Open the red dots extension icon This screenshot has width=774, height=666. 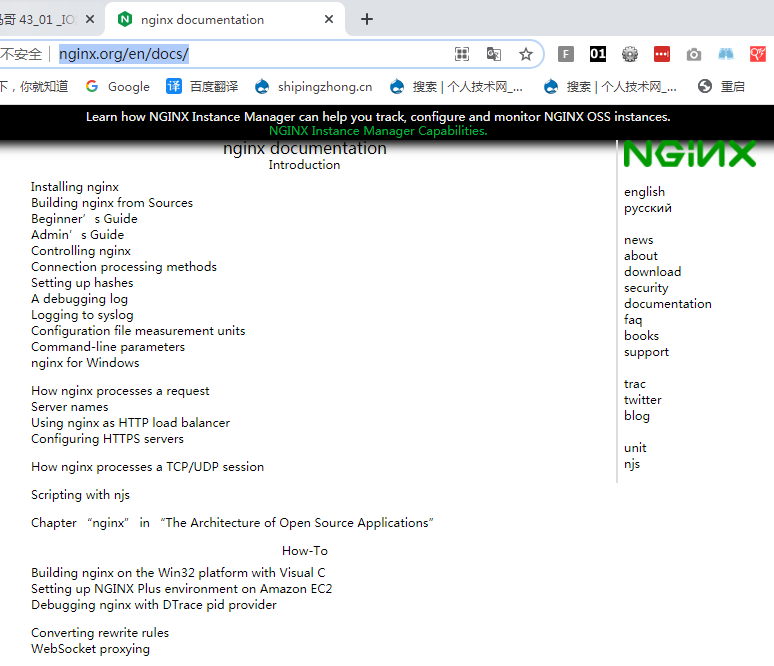coord(662,54)
